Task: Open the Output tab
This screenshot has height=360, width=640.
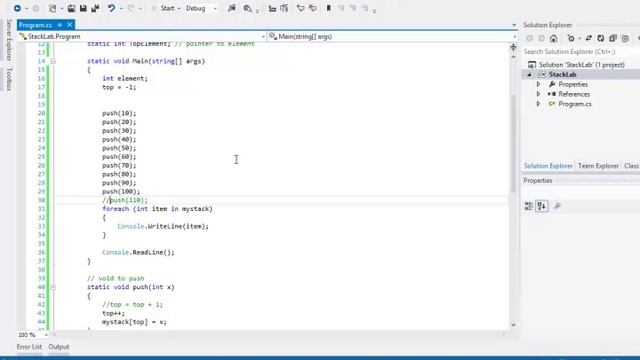Action: tap(59, 347)
